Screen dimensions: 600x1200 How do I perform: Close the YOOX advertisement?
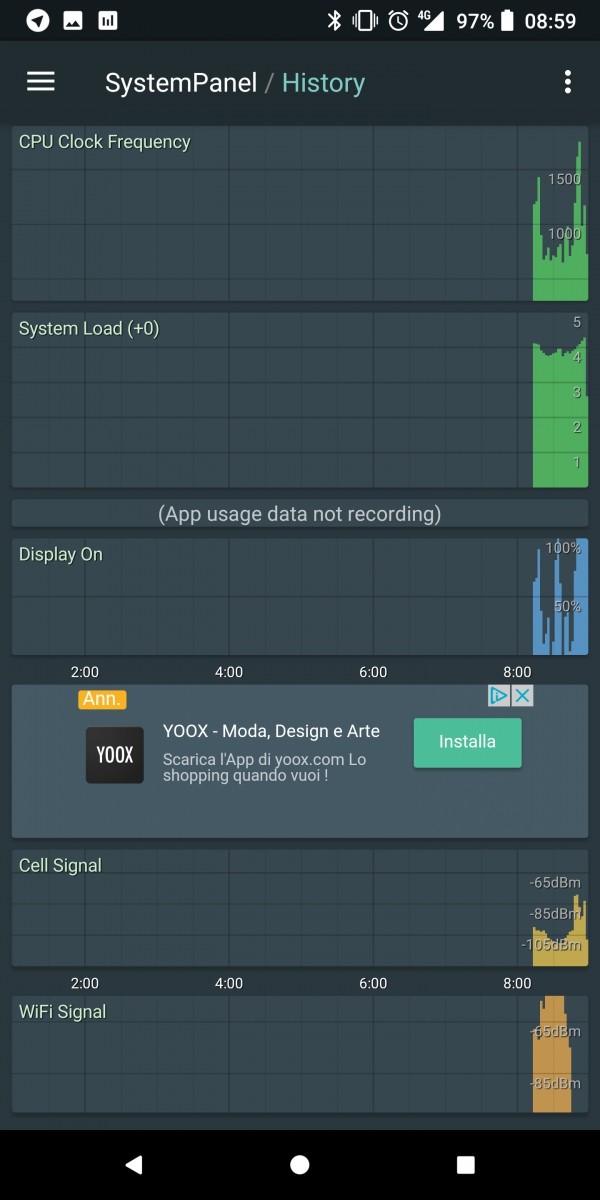coord(522,696)
